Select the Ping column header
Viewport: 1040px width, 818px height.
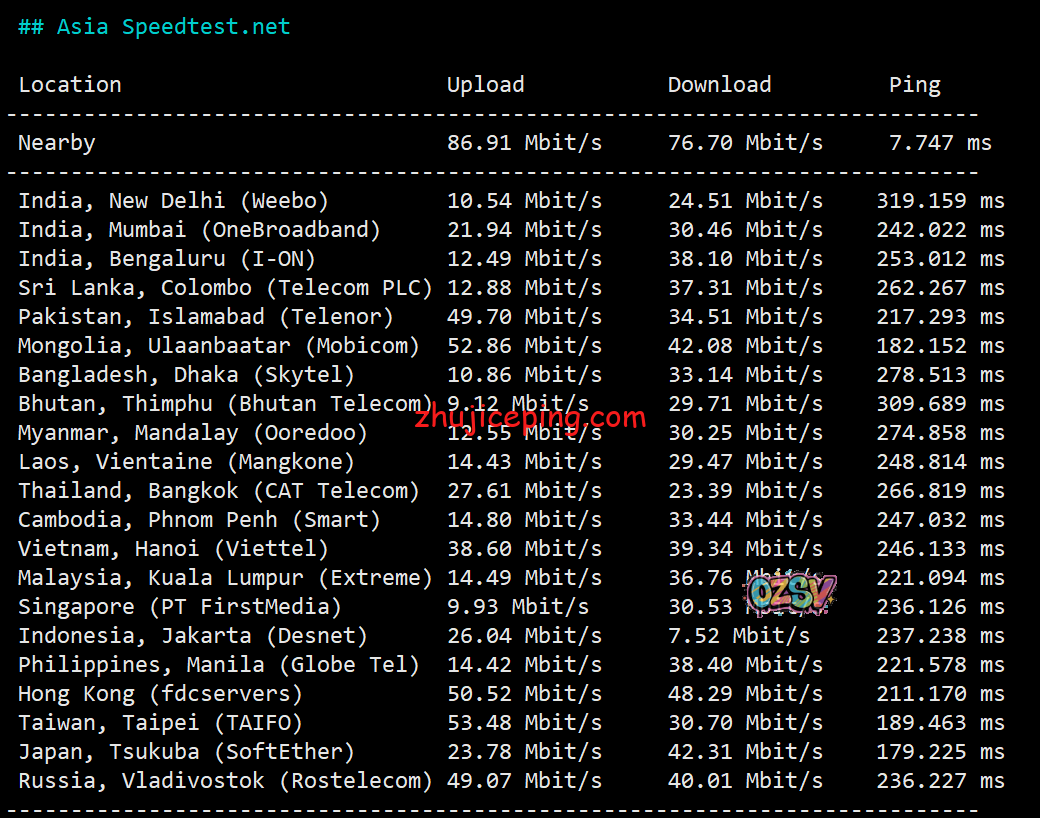(914, 85)
